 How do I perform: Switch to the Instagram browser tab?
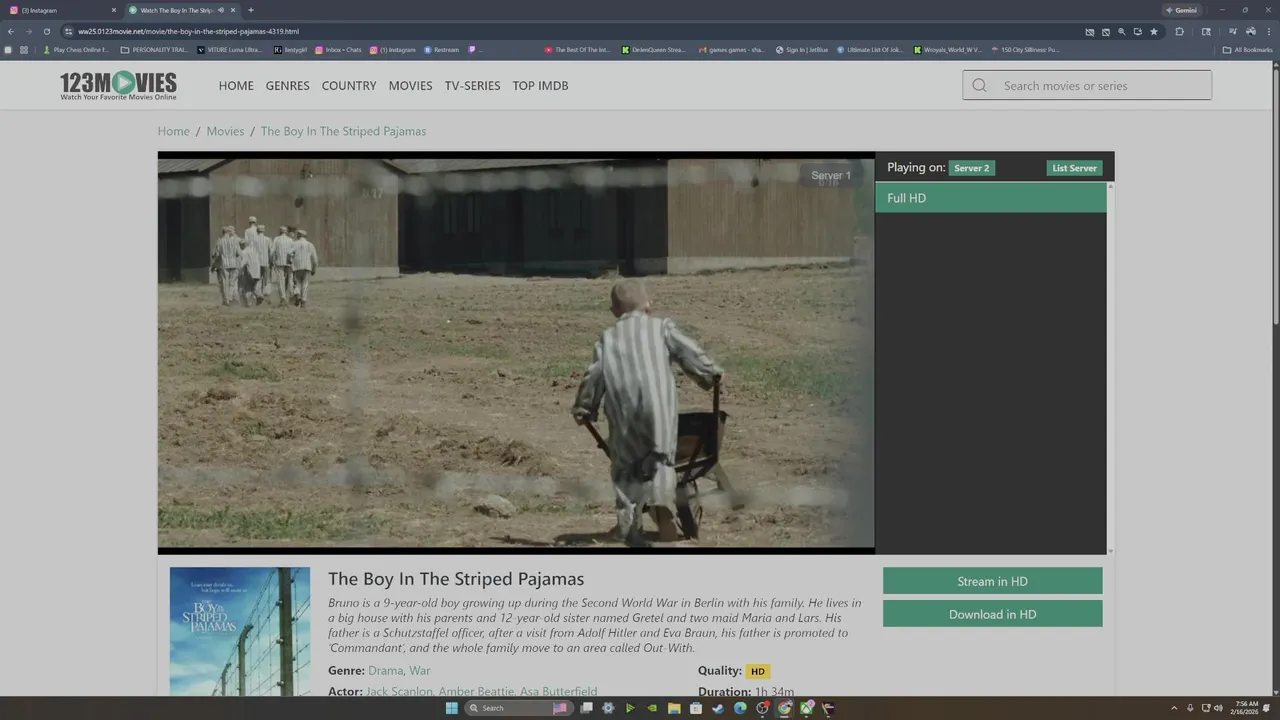click(62, 10)
